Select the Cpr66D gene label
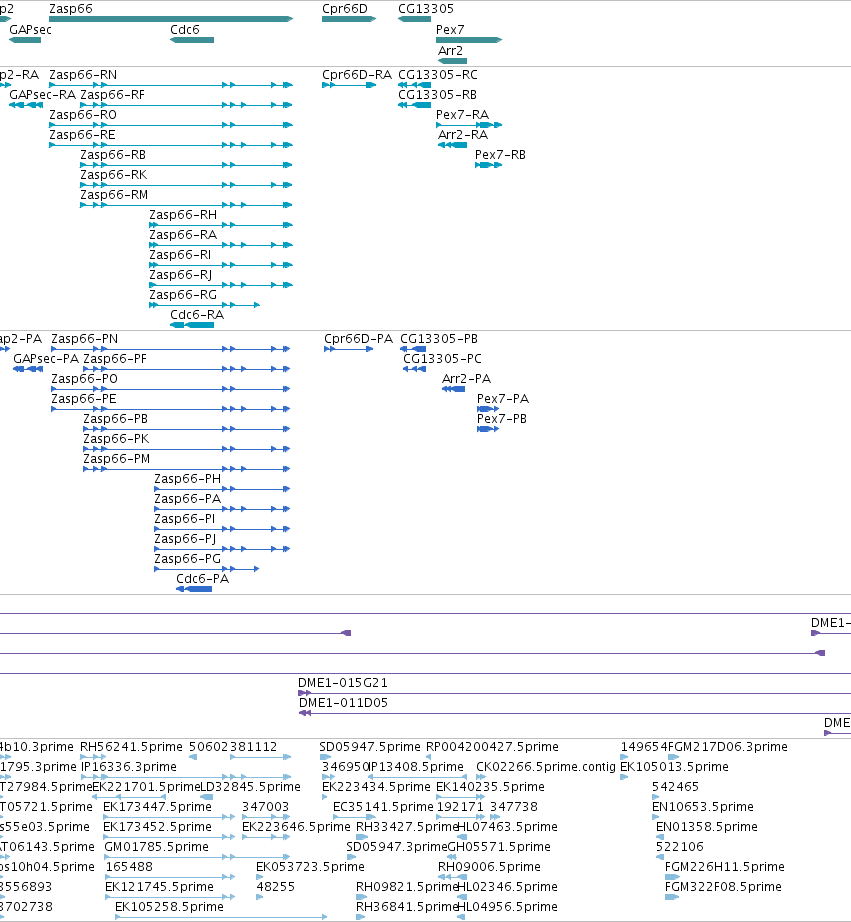 click(x=345, y=9)
